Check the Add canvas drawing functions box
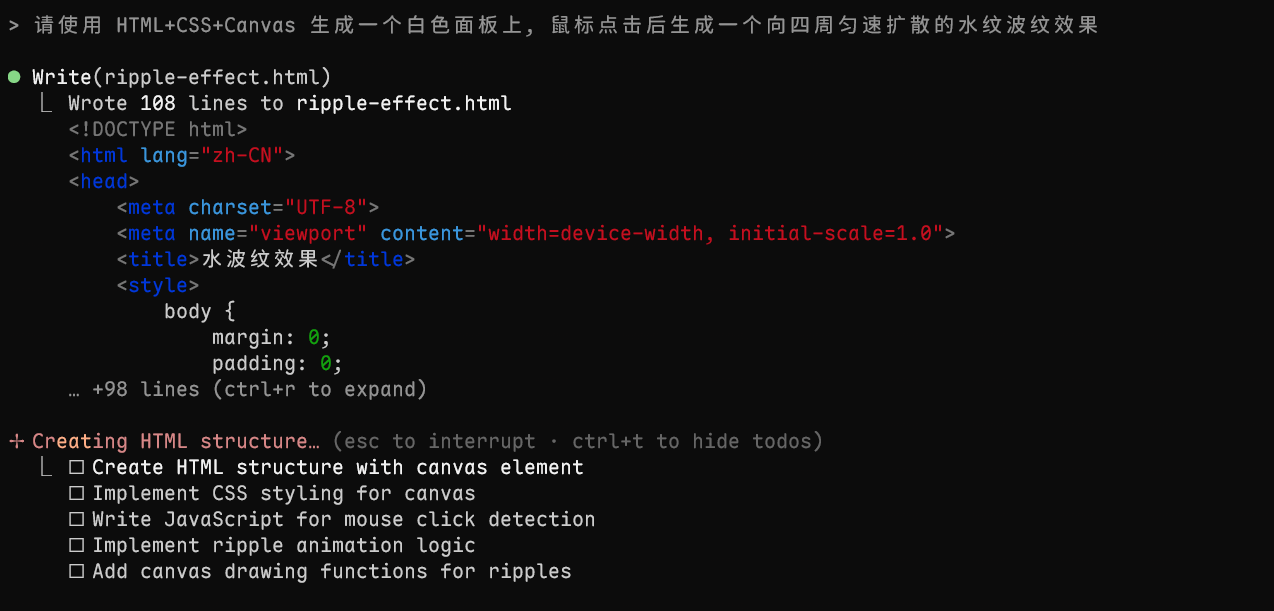1274x611 pixels. [76, 571]
